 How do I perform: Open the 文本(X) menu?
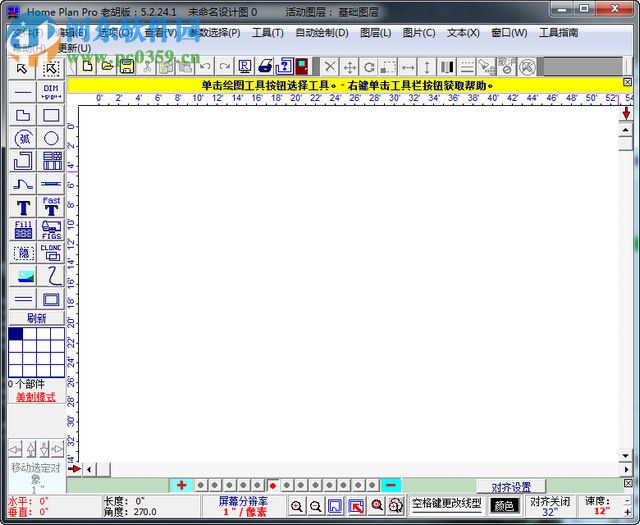(463, 33)
